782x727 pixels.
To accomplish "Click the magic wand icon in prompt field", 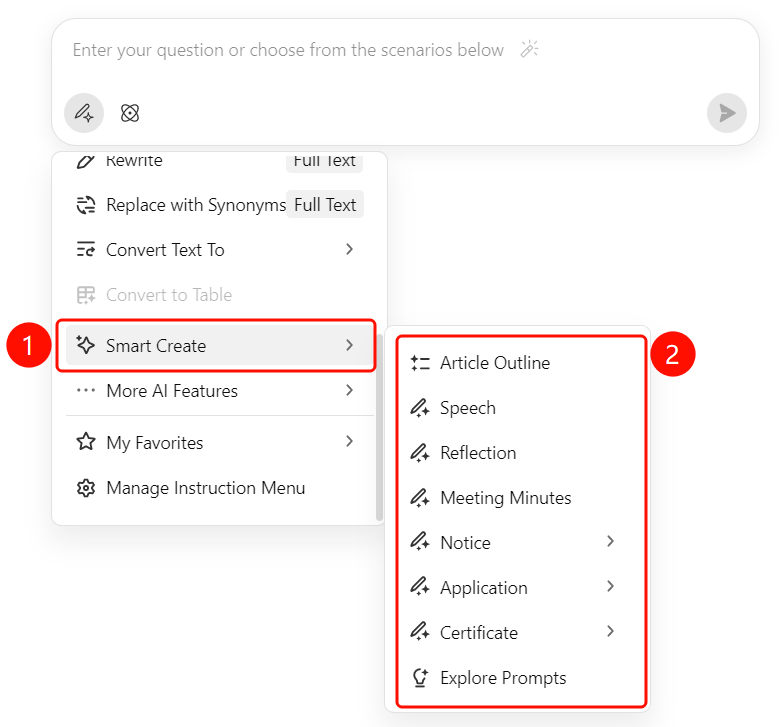I will [x=529, y=49].
